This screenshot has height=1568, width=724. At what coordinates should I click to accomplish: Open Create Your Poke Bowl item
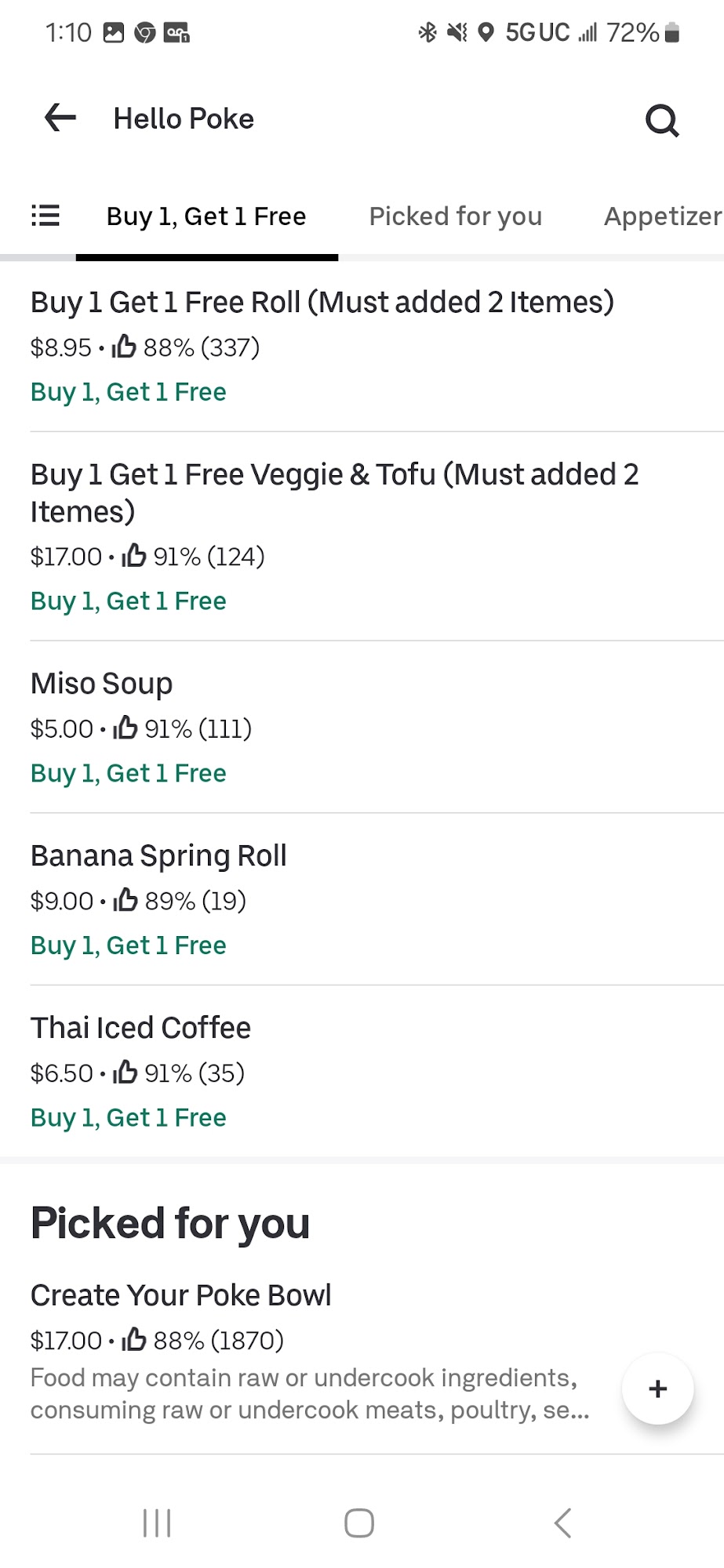pos(180,1295)
